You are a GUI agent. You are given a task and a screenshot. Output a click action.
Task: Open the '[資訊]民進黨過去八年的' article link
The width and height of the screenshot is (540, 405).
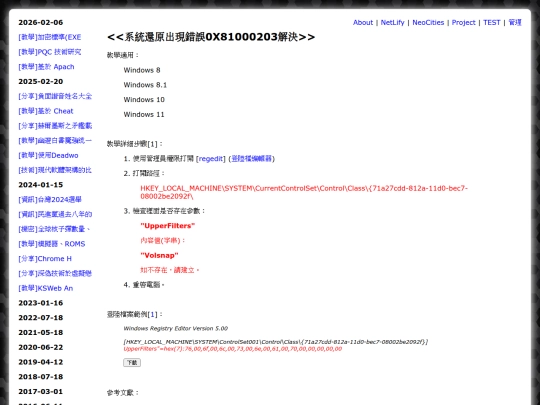[x=55, y=214]
